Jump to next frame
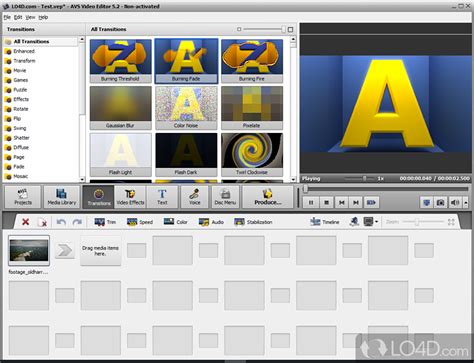This screenshot has width=474, height=363. pos(356,202)
